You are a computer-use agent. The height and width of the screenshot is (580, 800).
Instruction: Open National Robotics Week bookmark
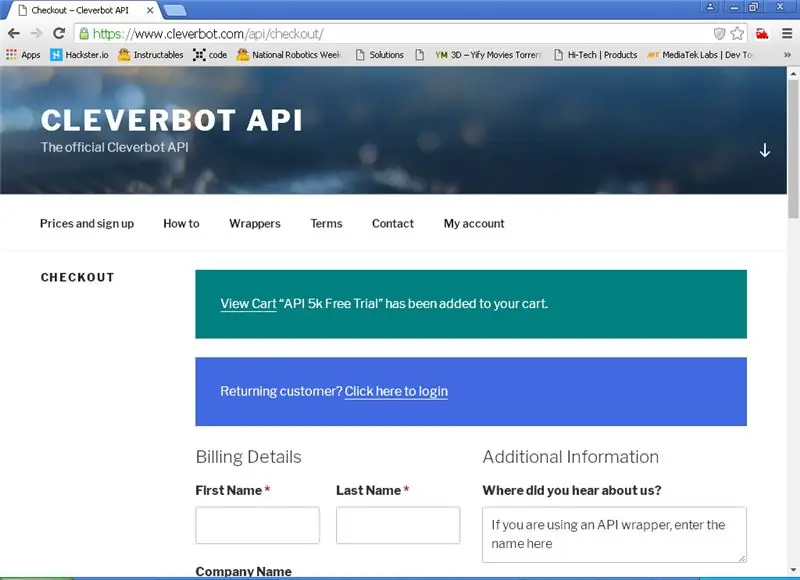click(x=289, y=55)
